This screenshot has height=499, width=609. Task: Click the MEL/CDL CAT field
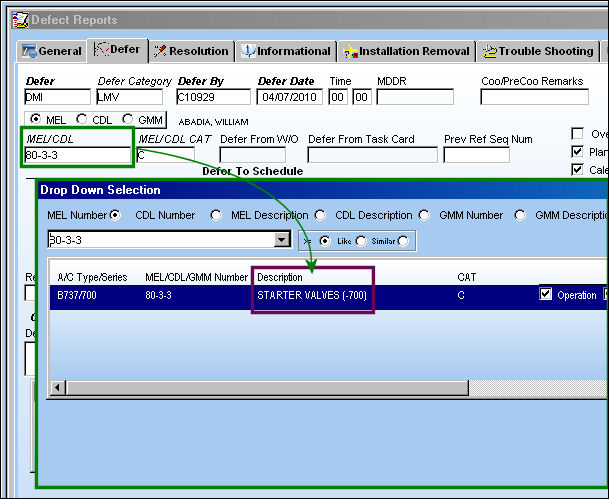166,155
